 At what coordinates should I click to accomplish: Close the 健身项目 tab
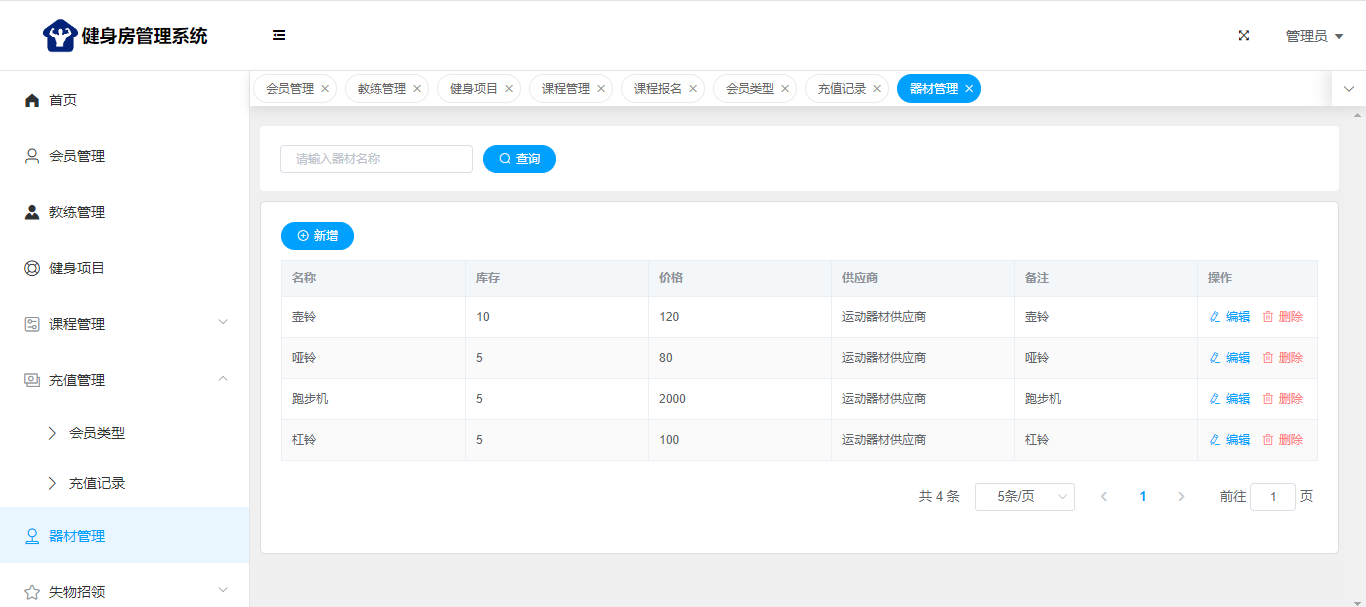coord(509,88)
